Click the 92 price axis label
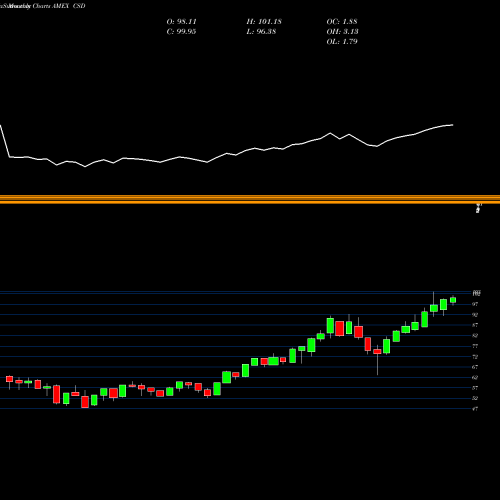The height and width of the screenshot is (500, 500). tap(475, 315)
